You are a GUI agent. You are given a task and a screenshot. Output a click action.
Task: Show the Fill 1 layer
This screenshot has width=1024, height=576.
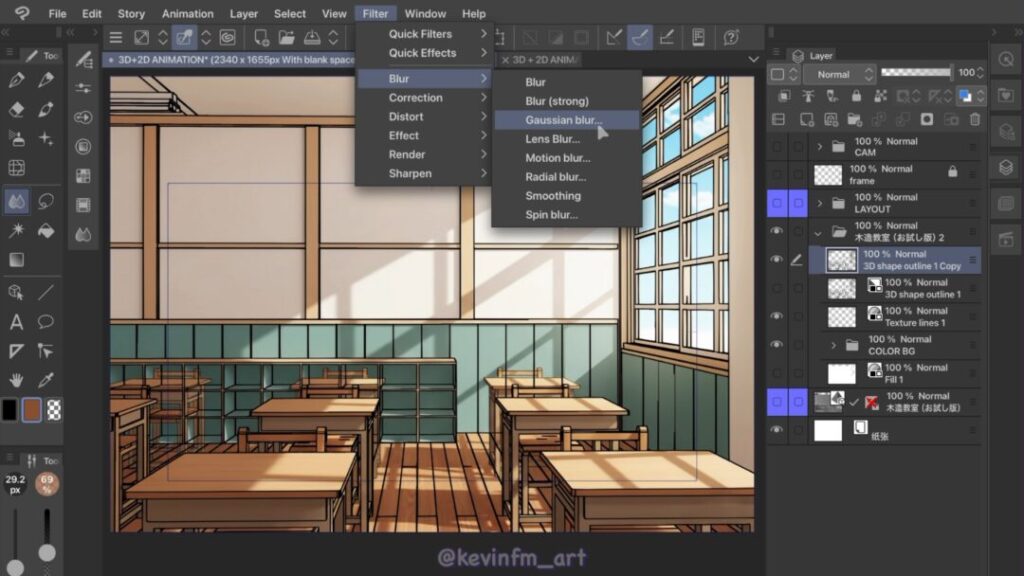click(776, 373)
